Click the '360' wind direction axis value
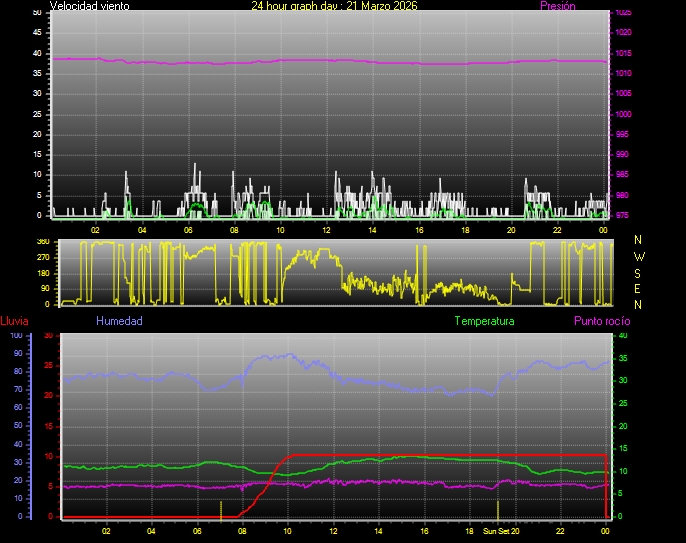The width and height of the screenshot is (686, 543). point(42,242)
